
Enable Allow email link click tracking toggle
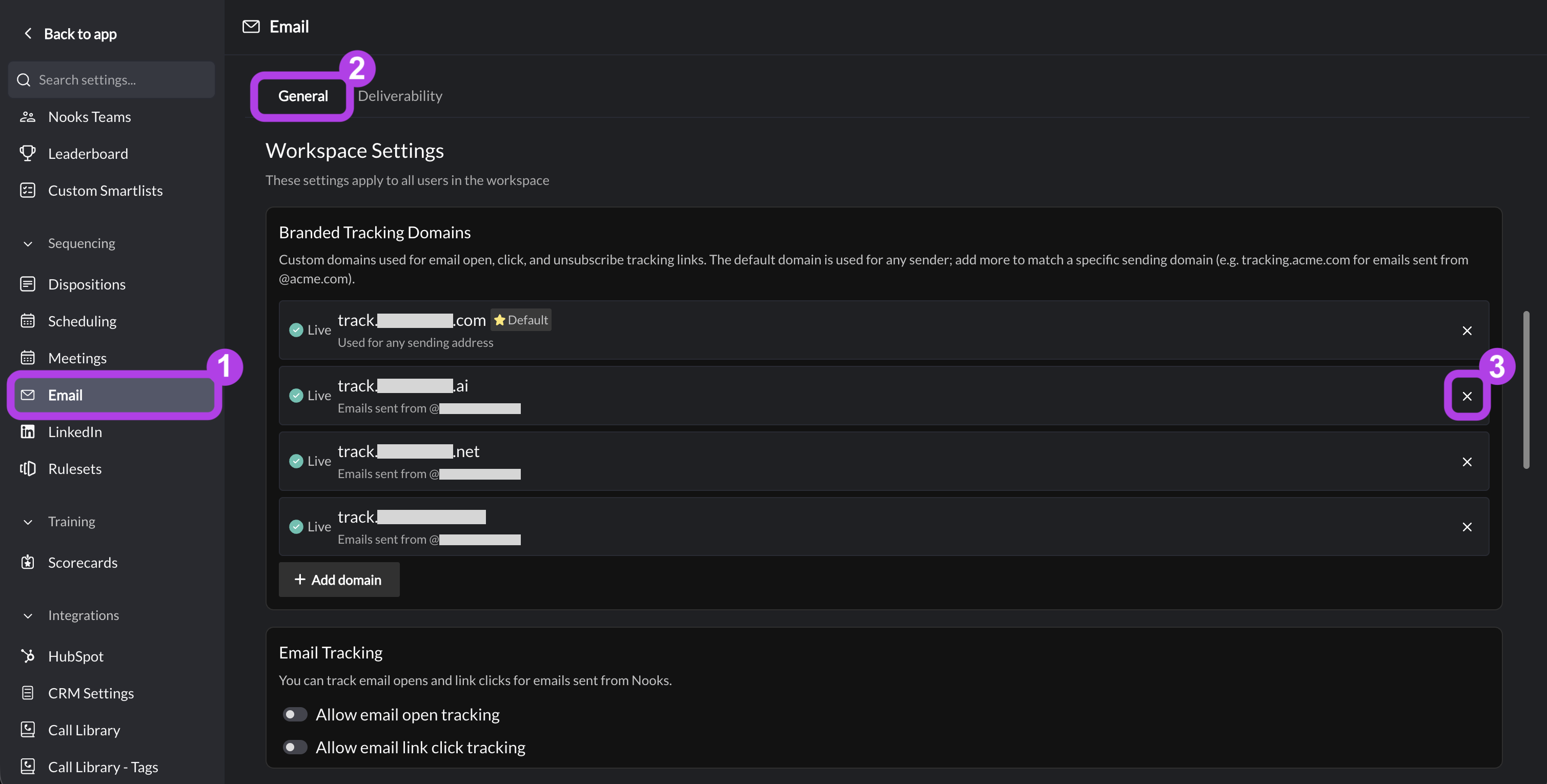click(x=295, y=748)
